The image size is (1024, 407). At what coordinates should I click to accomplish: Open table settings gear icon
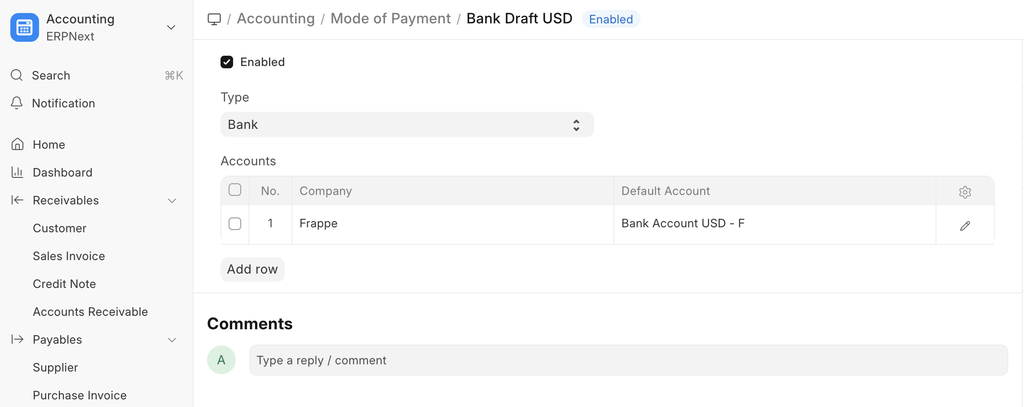[x=965, y=192]
